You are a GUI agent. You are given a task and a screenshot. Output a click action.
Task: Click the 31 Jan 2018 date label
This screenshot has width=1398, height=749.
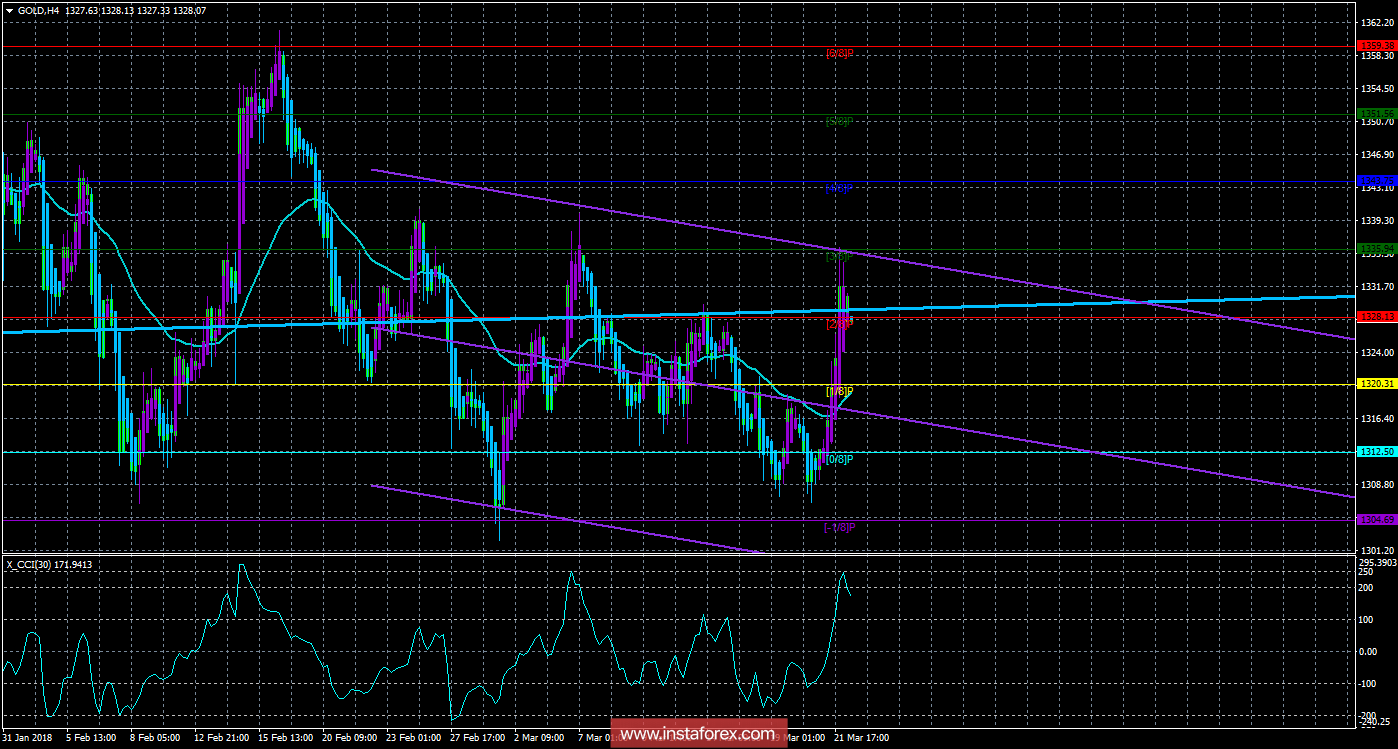click(x=29, y=738)
